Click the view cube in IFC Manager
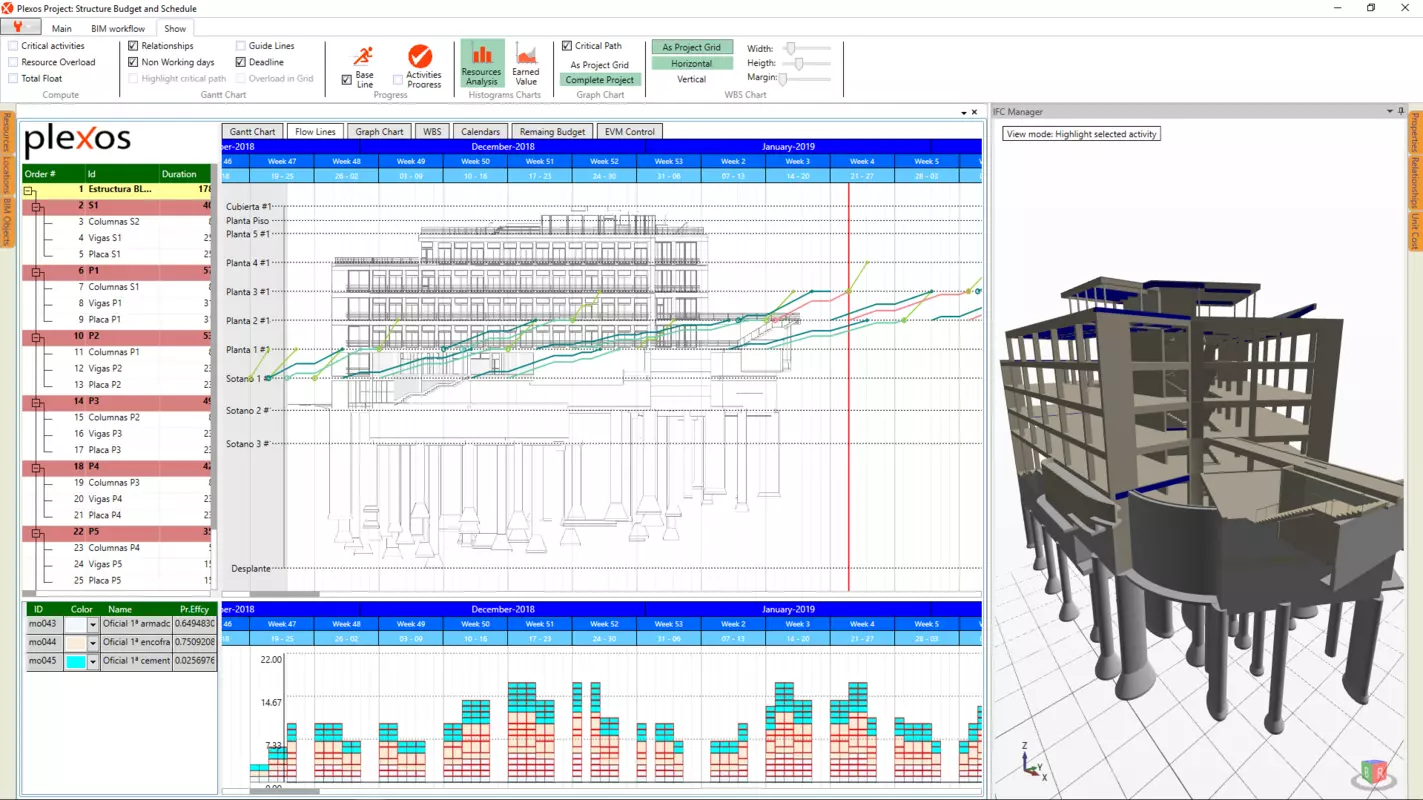 tap(1375, 772)
